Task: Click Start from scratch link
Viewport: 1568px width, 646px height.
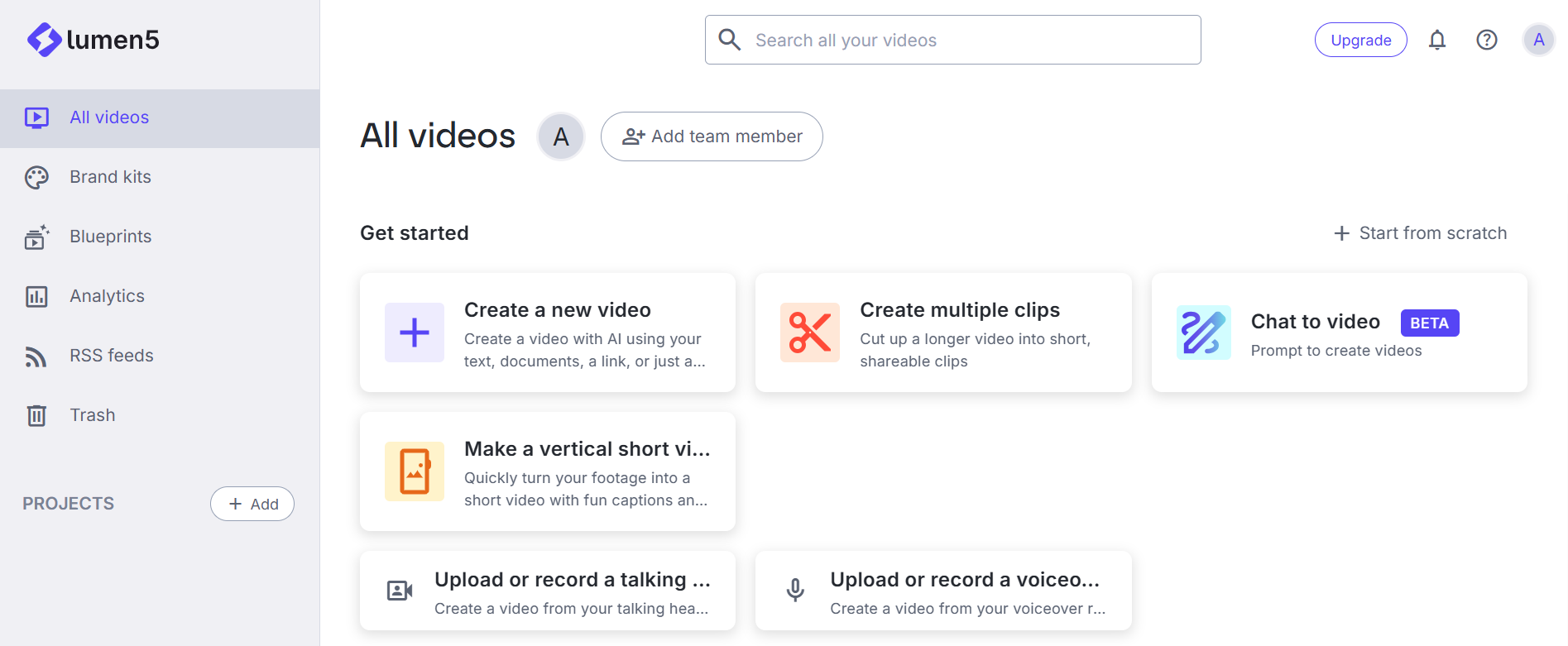Action: tap(1421, 233)
